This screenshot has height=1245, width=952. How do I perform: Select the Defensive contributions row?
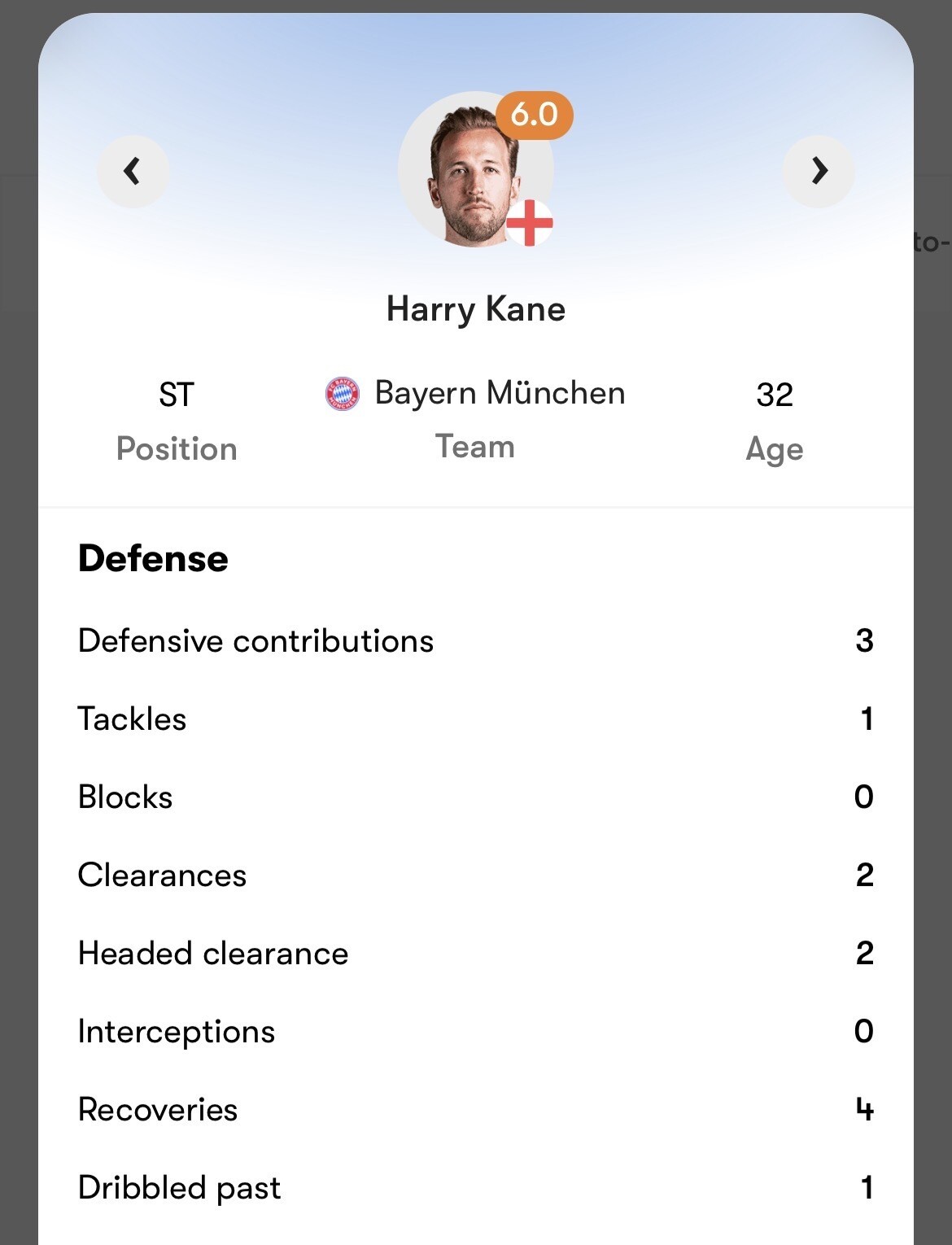[x=476, y=641]
